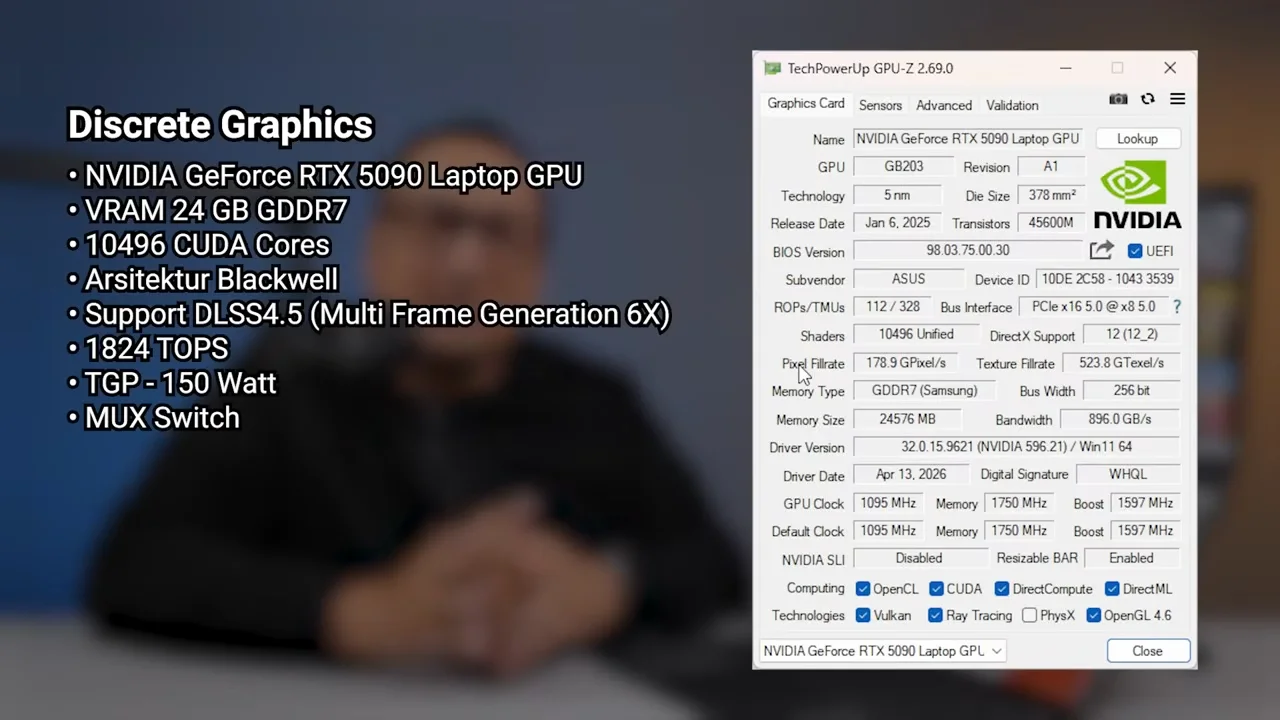Click the Bus Interface value PCIe x16 5.0
This screenshot has width=1280, height=720.
(x=1093, y=307)
